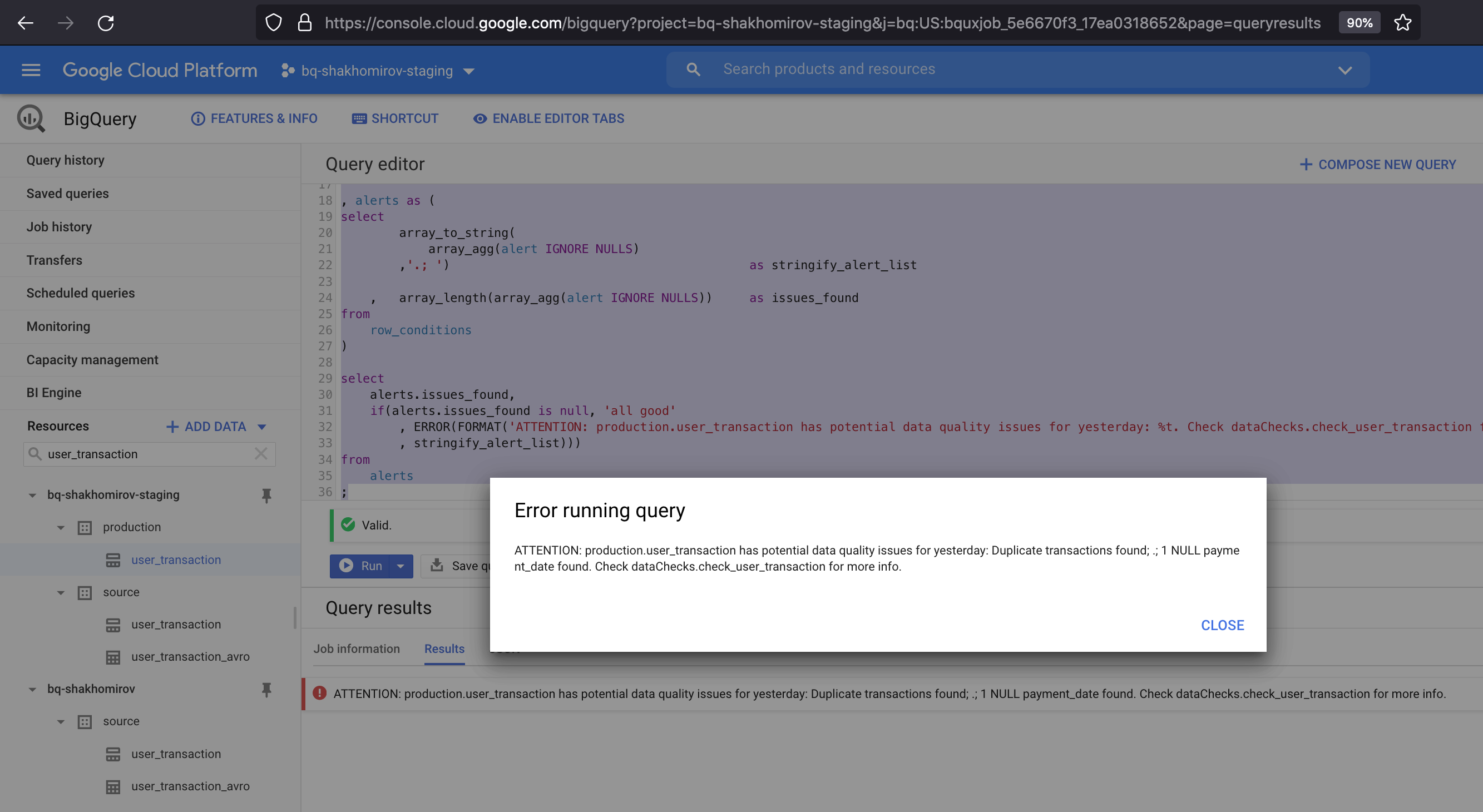Select the user_transaction table under production
Screen dimensions: 1483x812
pyautogui.click(x=176, y=560)
